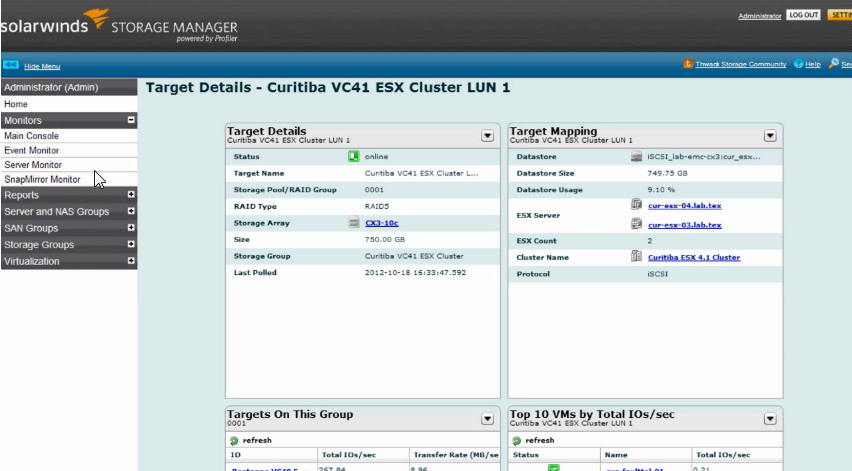Open Target Mapping panel dropdown arrow
This screenshot has height=471, width=852.
[x=770, y=136]
